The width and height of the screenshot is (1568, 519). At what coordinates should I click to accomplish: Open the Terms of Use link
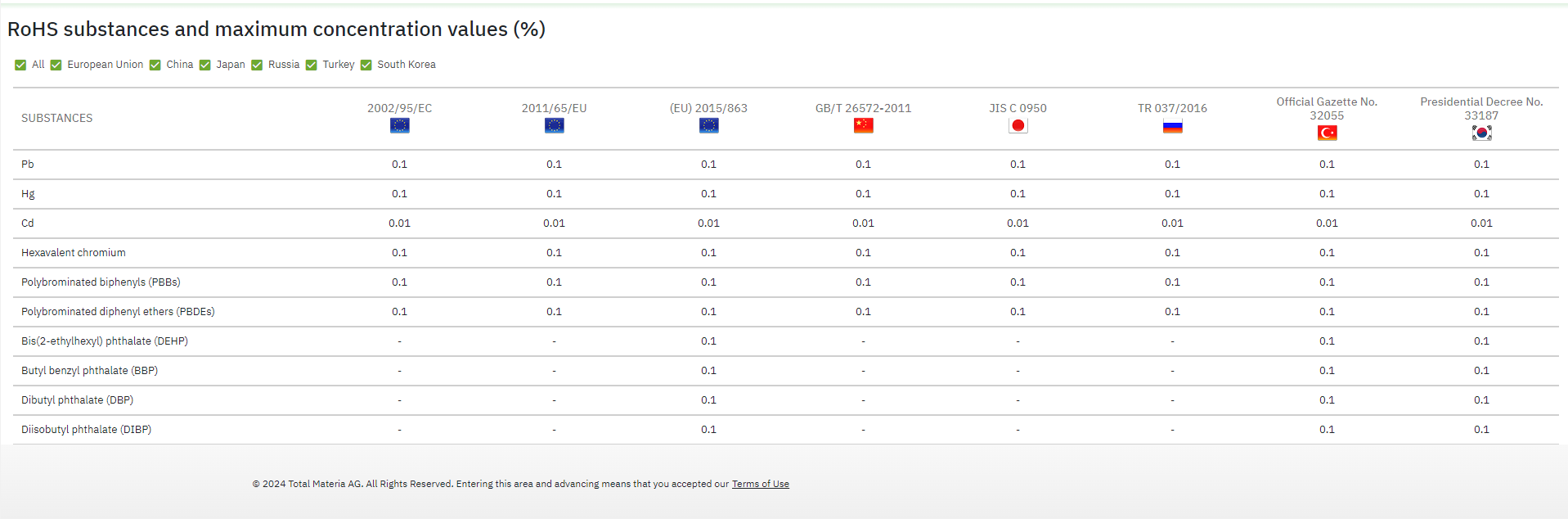tap(760, 484)
